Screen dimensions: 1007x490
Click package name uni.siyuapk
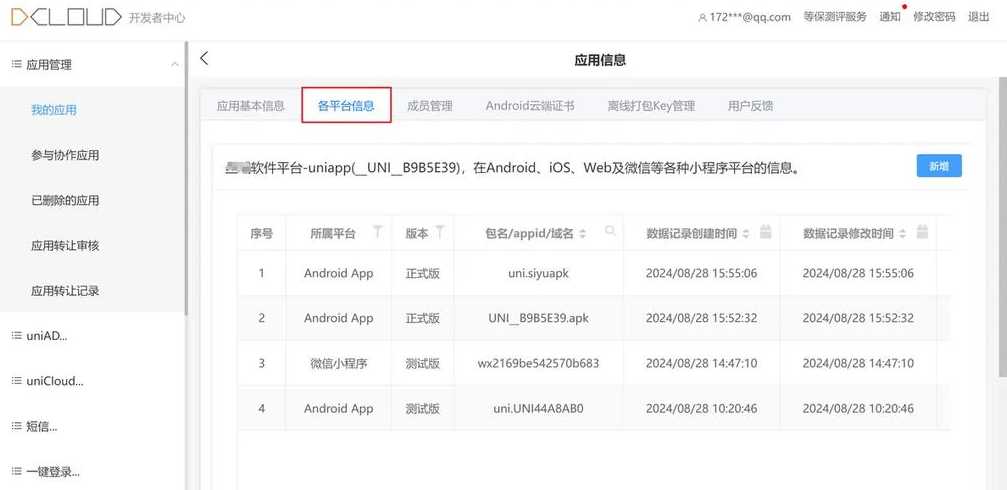click(538, 273)
